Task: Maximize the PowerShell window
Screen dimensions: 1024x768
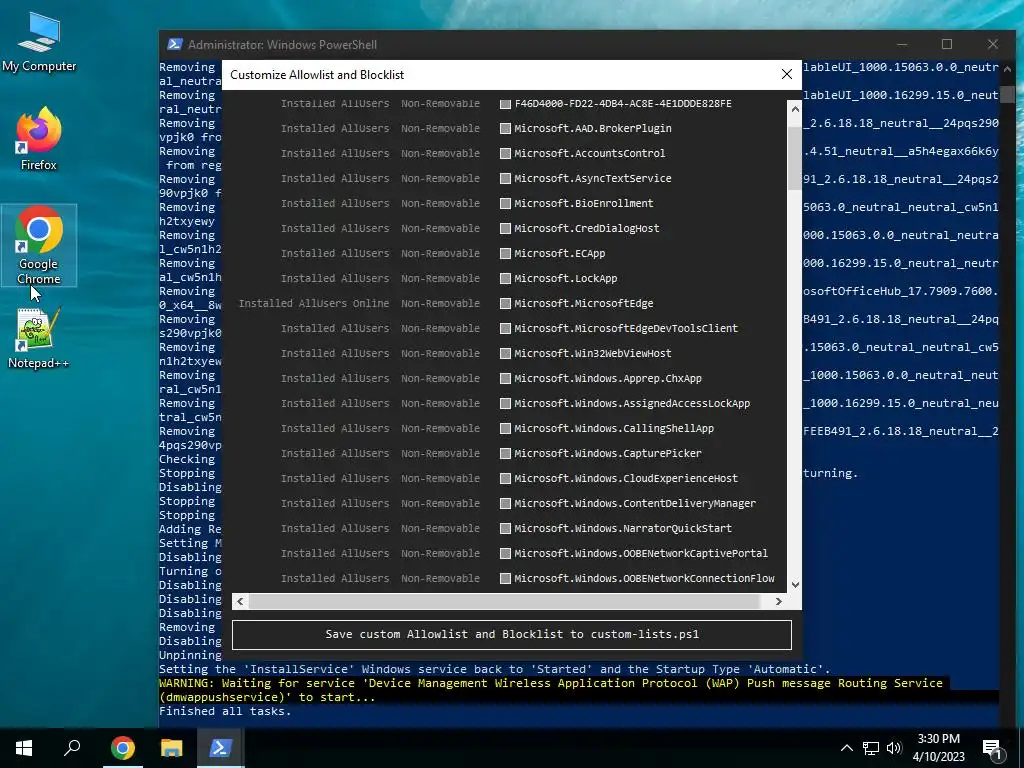Action: coord(947,44)
